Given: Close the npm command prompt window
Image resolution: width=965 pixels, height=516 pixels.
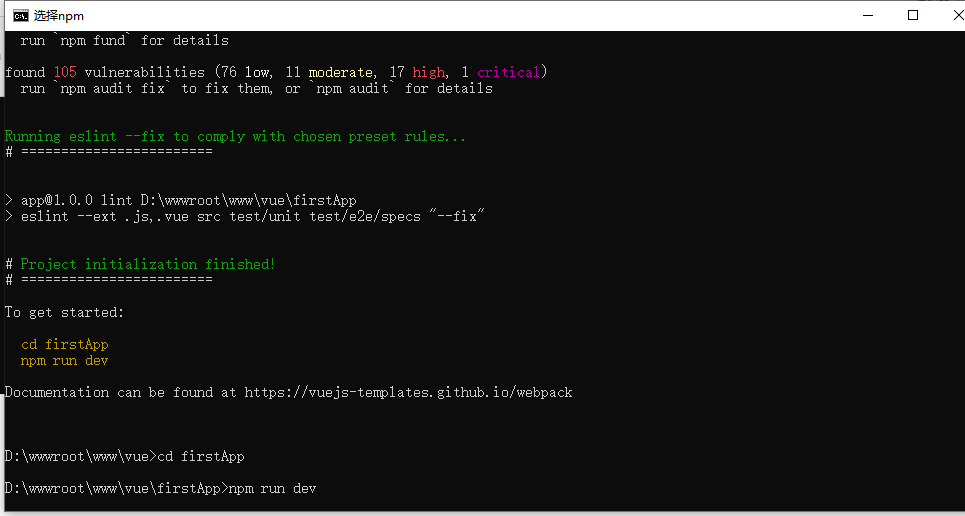Looking at the screenshot, I should click(957, 15).
